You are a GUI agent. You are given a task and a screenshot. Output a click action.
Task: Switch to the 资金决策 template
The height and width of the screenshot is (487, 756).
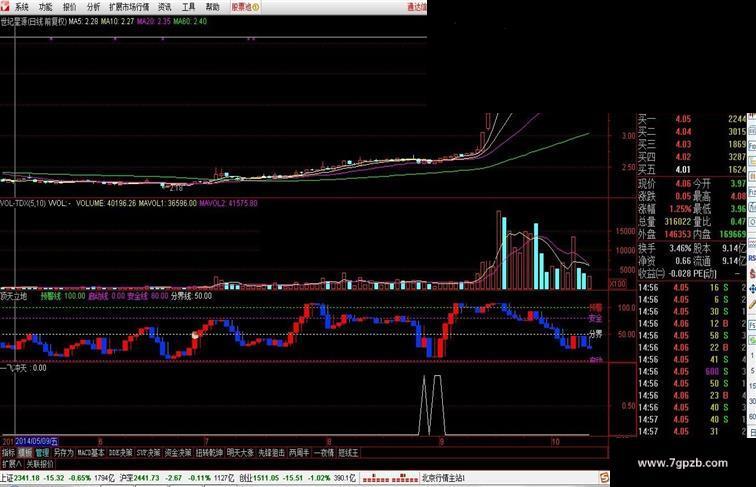coord(178,452)
